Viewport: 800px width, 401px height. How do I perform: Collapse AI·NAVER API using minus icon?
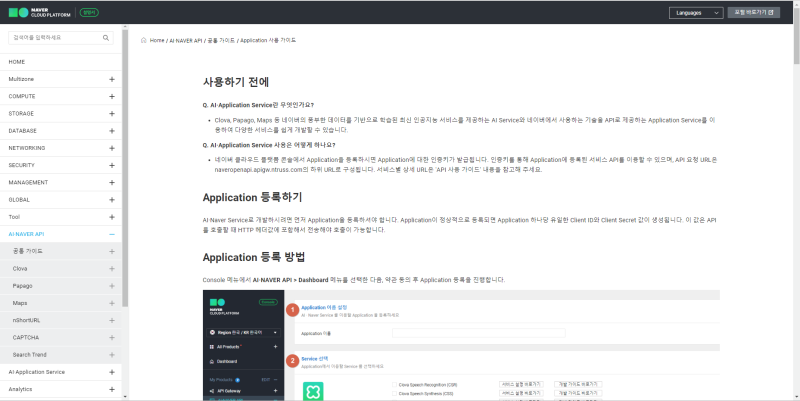tap(112, 234)
